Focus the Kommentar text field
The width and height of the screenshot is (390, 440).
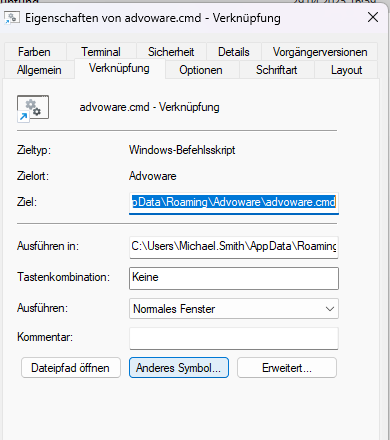234,338
